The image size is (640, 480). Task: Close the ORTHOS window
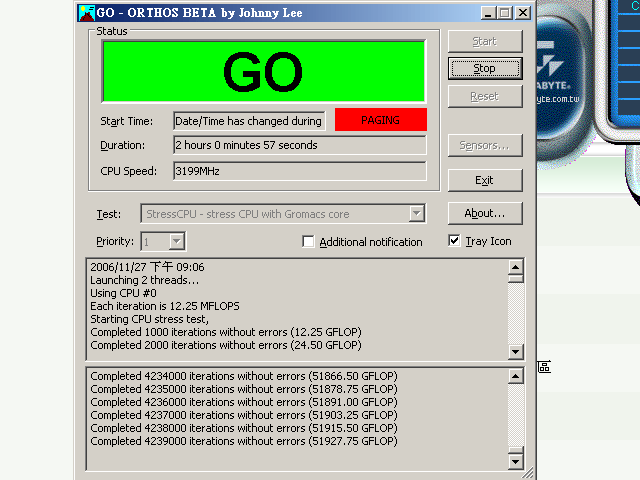pyautogui.click(x=523, y=13)
